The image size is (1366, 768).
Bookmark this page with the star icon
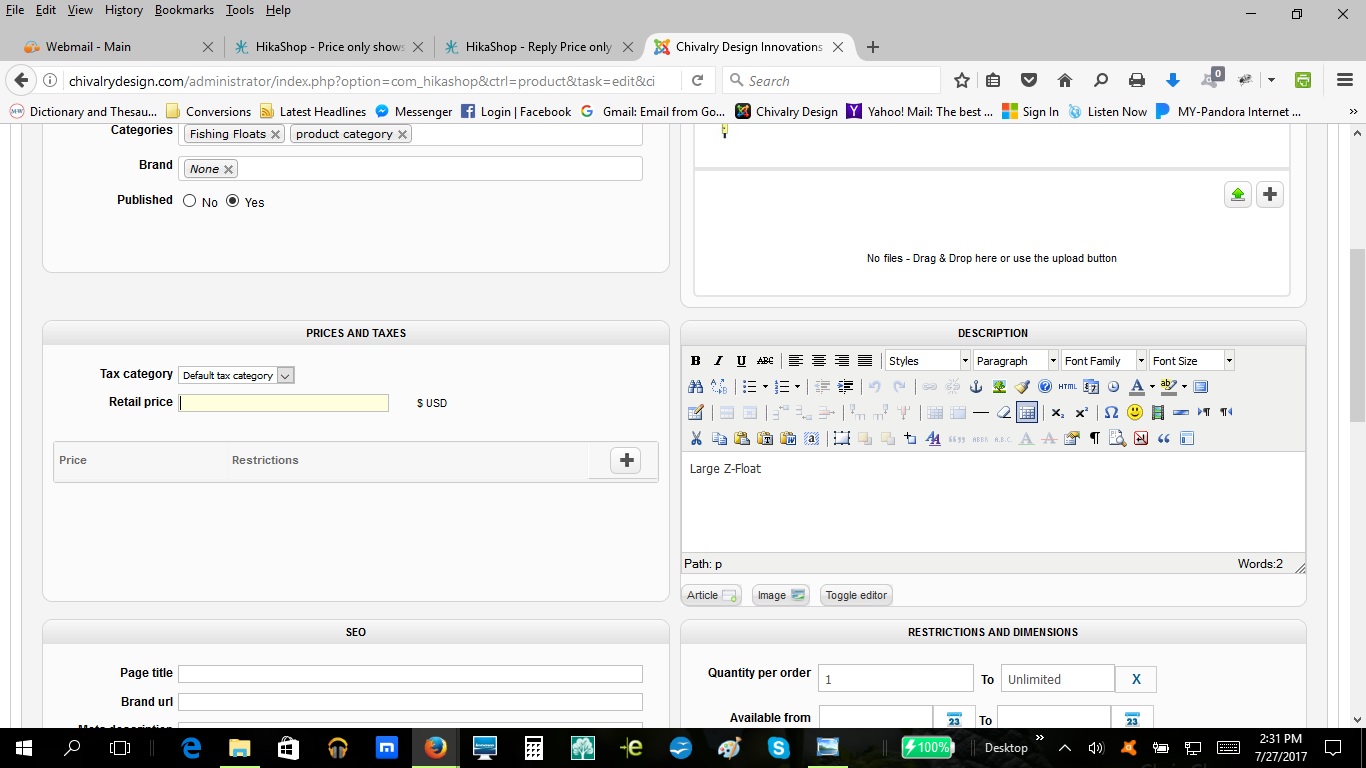pos(962,80)
